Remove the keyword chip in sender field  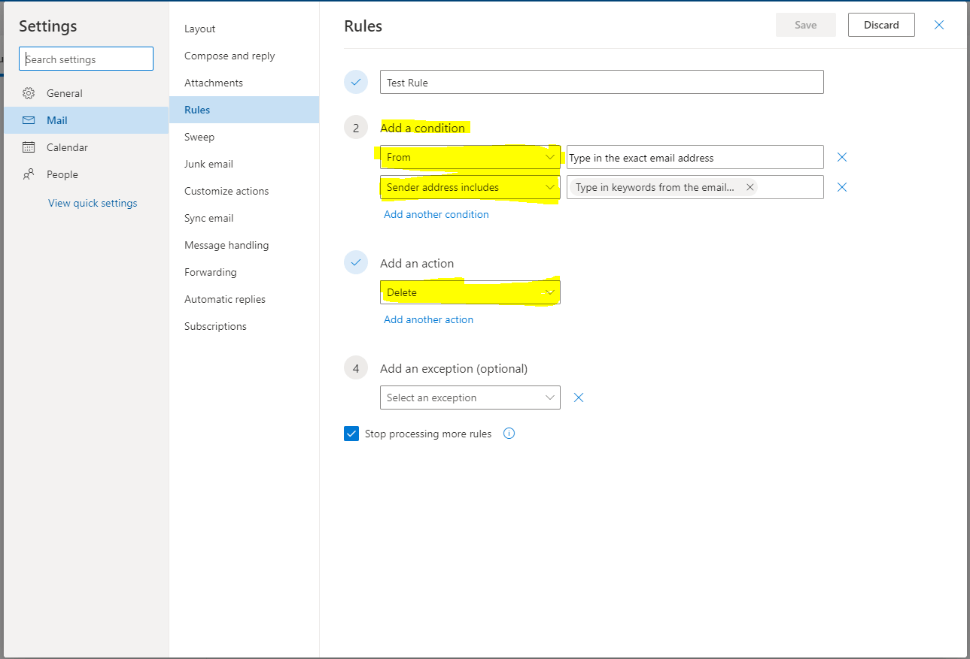point(750,187)
